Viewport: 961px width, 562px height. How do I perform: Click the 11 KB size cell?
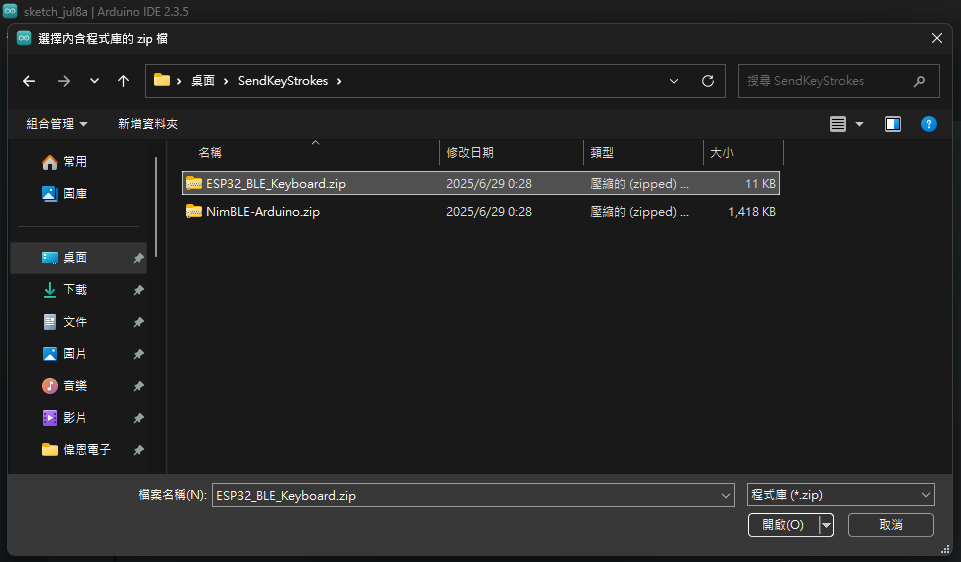pos(761,183)
